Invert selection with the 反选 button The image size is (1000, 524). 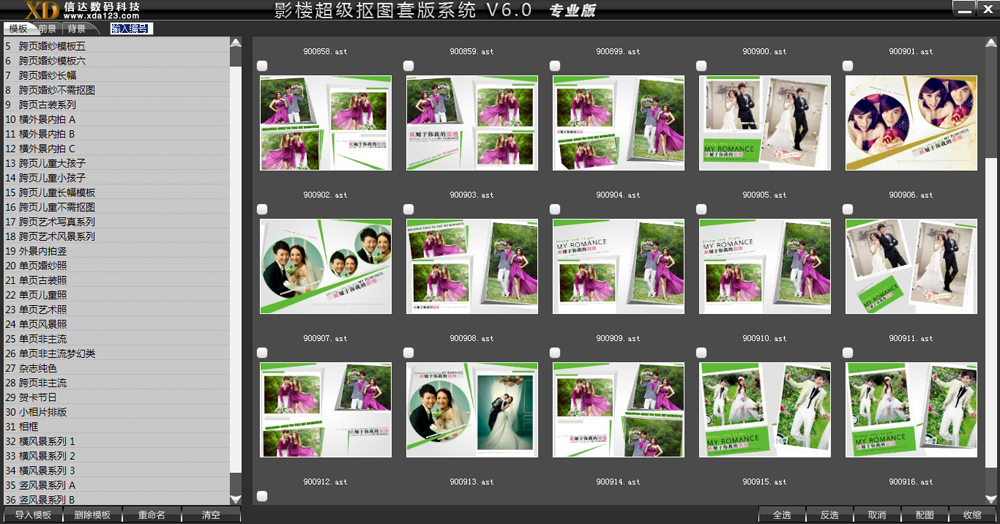[830, 515]
